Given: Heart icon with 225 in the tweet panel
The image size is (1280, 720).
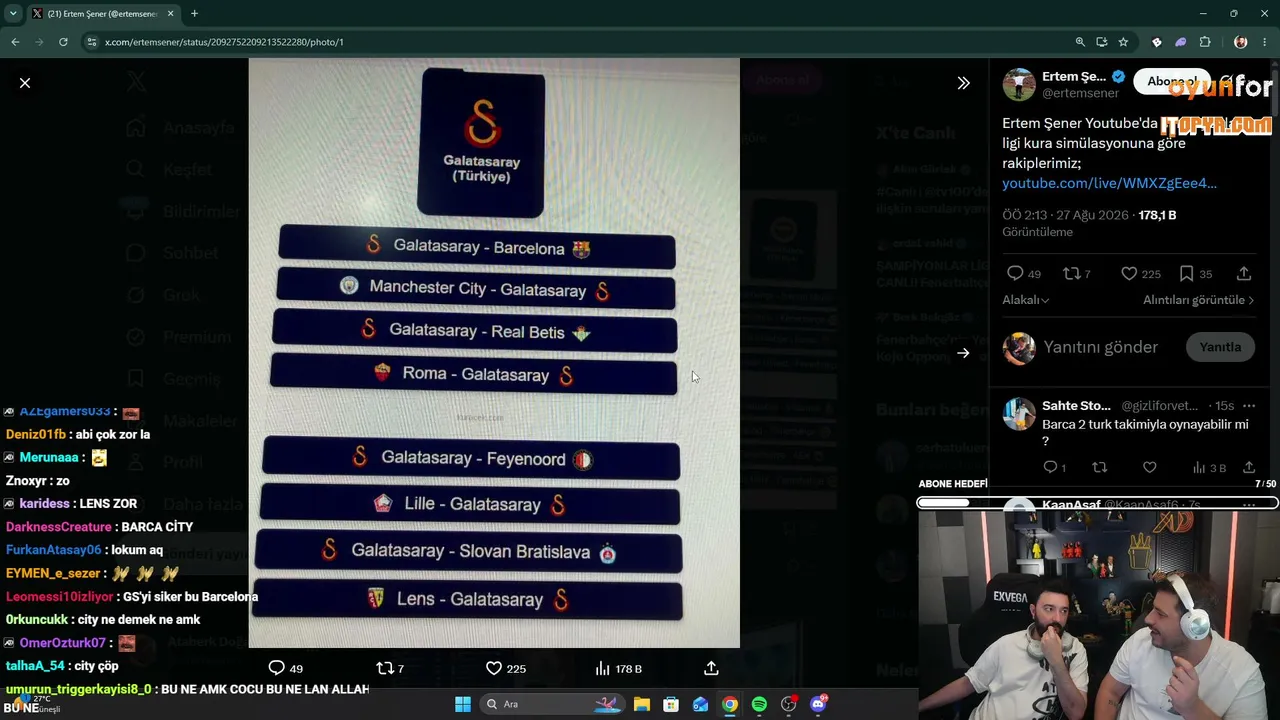Looking at the screenshot, I should pyautogui.click(x=1129, y=273).
